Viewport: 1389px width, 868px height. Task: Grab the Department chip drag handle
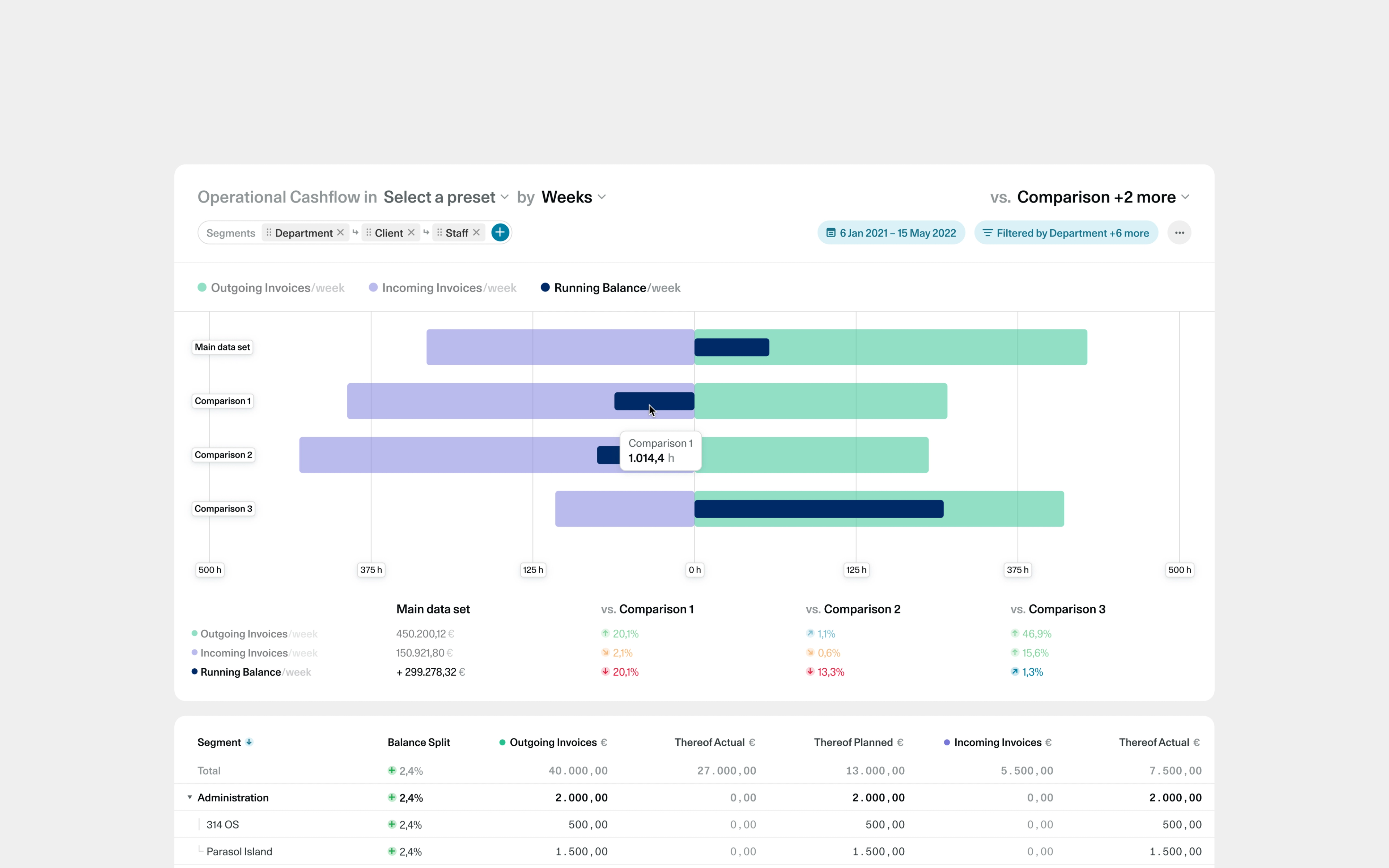click(269, 233)
